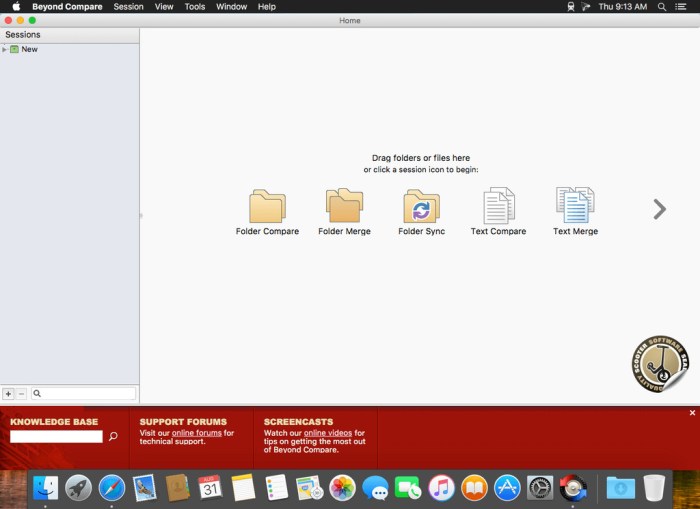The image size is (700, 509).
Task: Close the red support banner
Action: (692, 413)
